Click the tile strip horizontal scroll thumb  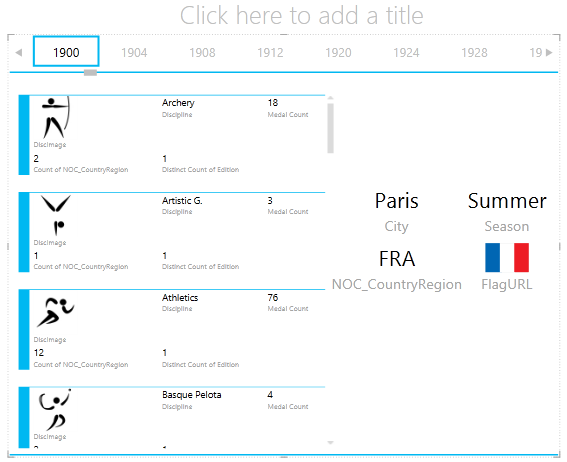pos(90,73)
